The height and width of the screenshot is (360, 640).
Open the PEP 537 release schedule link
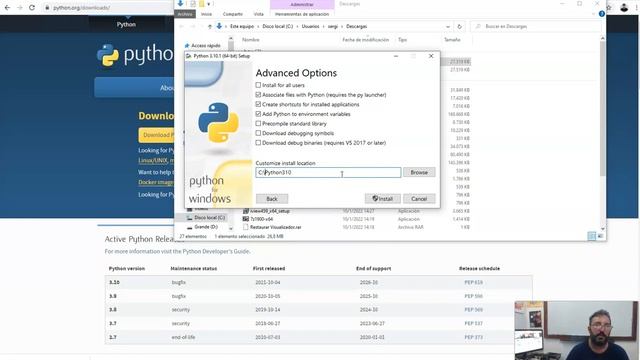click(x=473, y=324)
